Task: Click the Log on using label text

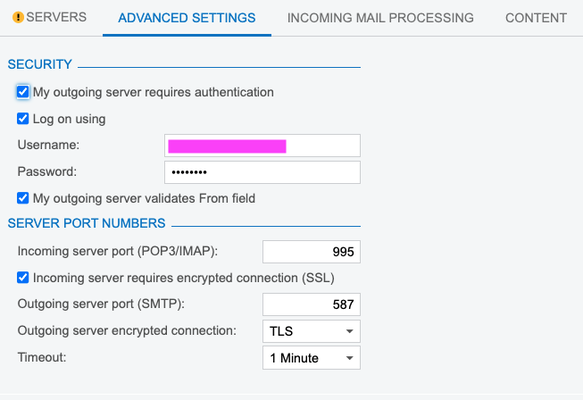Action: point(69,119)
